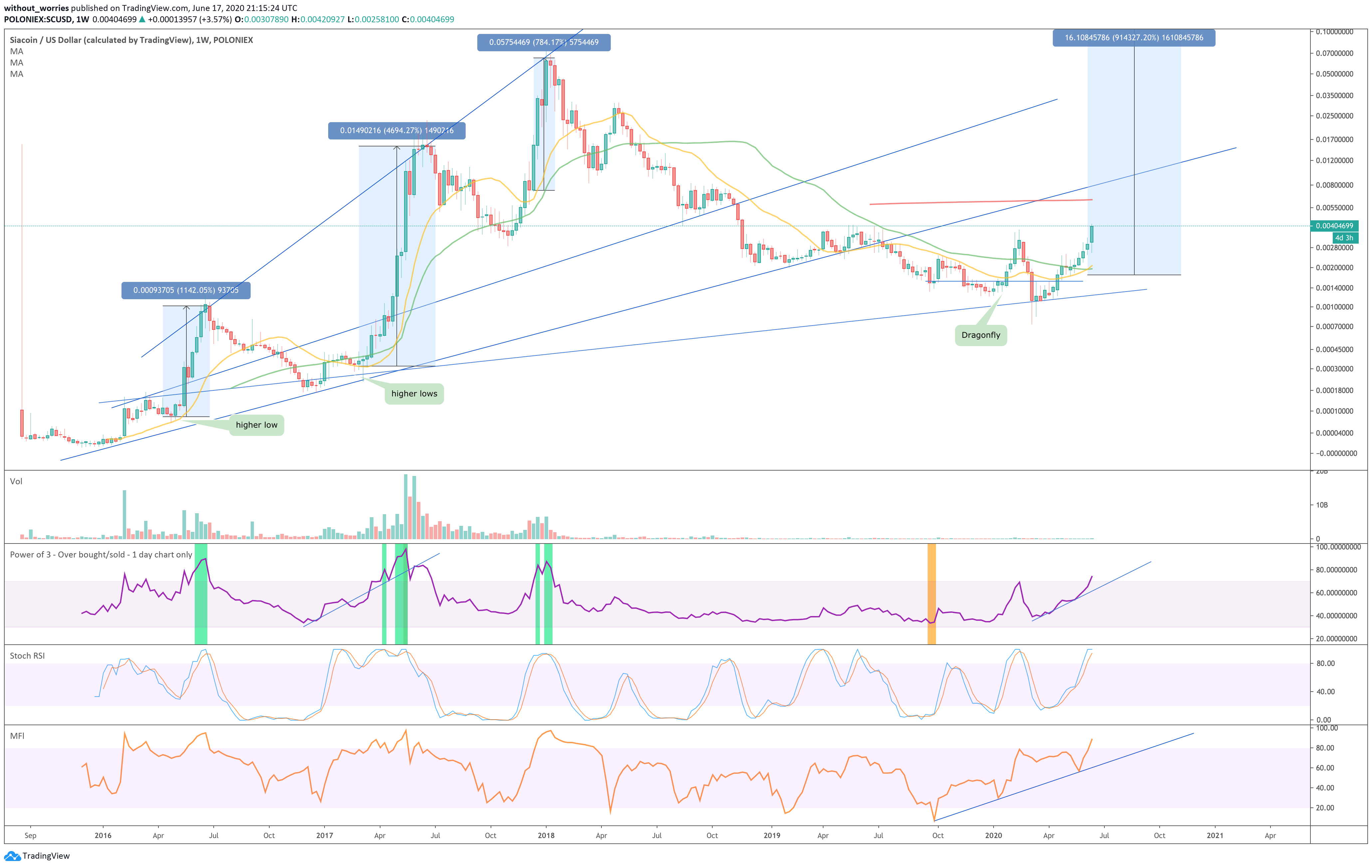Click the 2018 year label on time axis
Screen dimensions: 1372x868
pos(546,835)
